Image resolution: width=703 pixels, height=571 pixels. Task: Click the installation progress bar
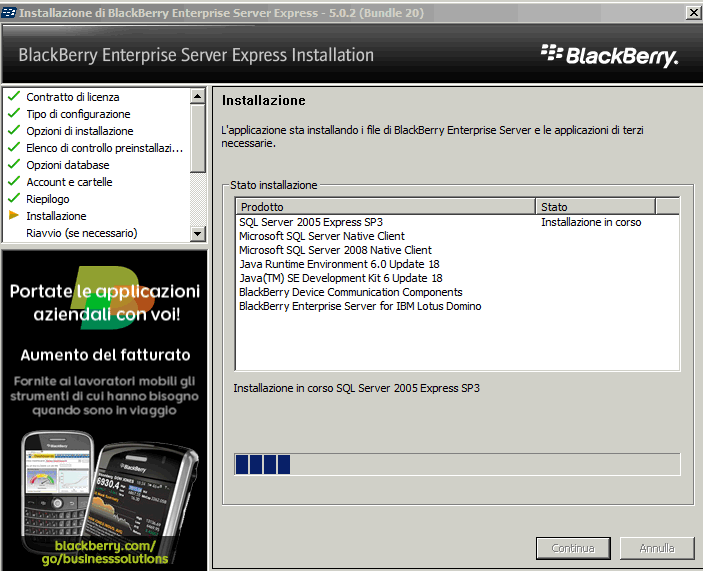click(x=457, y=464)
